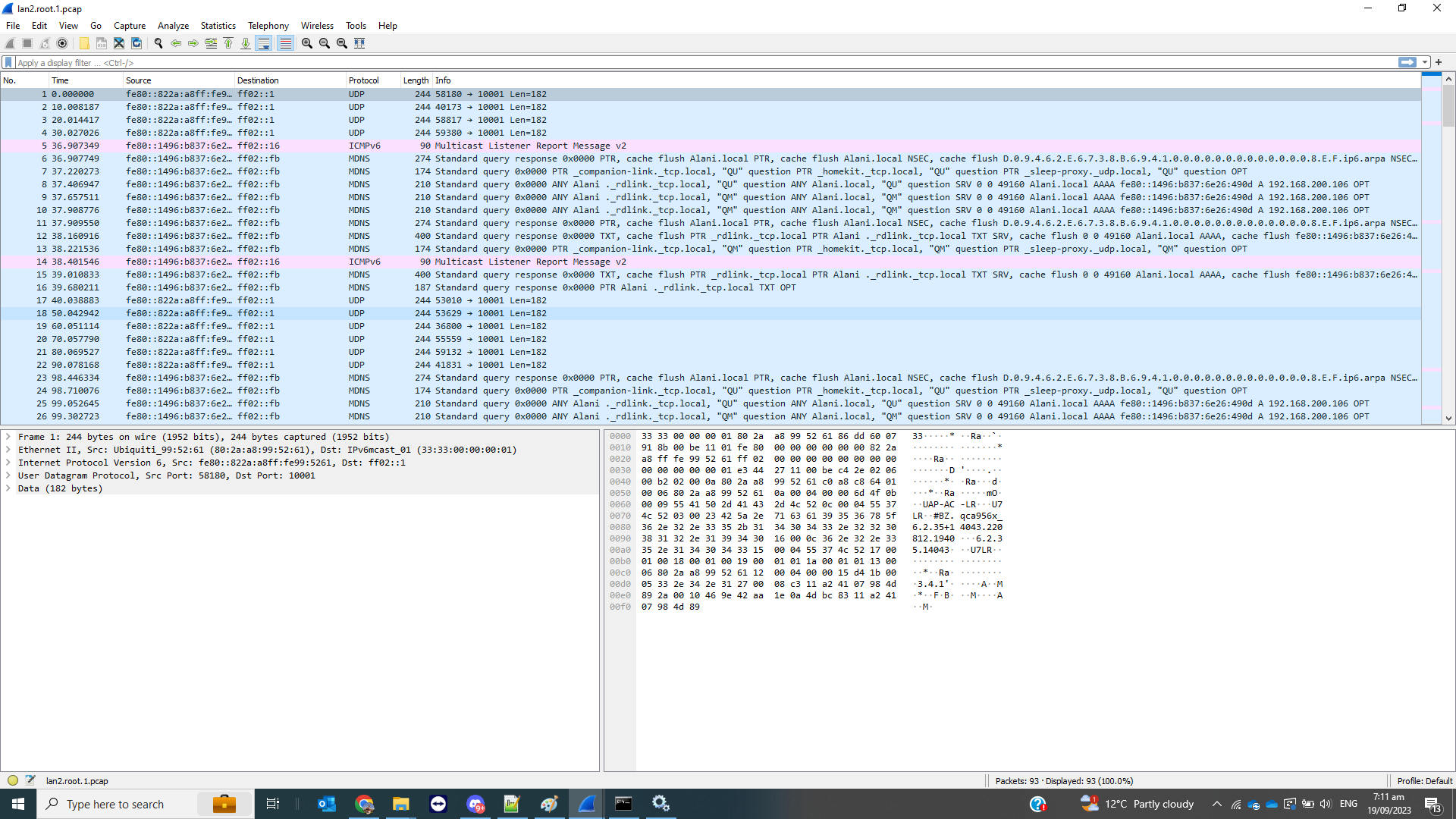Toggle auto-scroll during live capture
The width and height of the screenshot is (1456, 819).
263,43
